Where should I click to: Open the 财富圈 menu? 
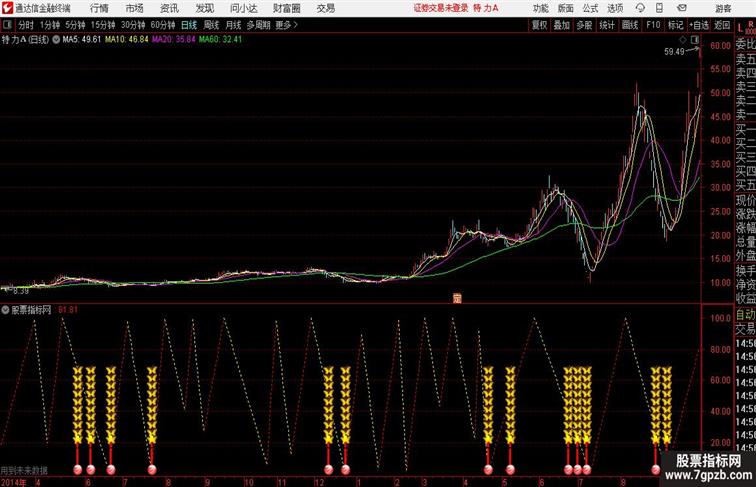286,8
